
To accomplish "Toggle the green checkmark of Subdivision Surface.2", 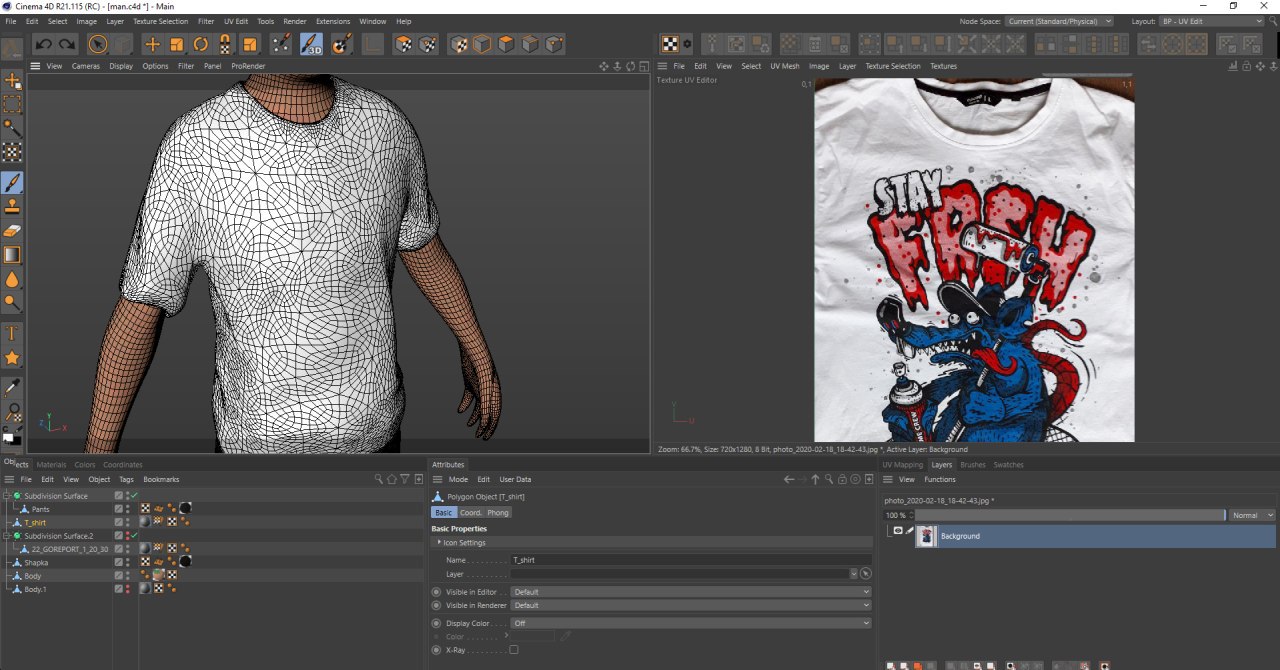I will click(134, 535).
